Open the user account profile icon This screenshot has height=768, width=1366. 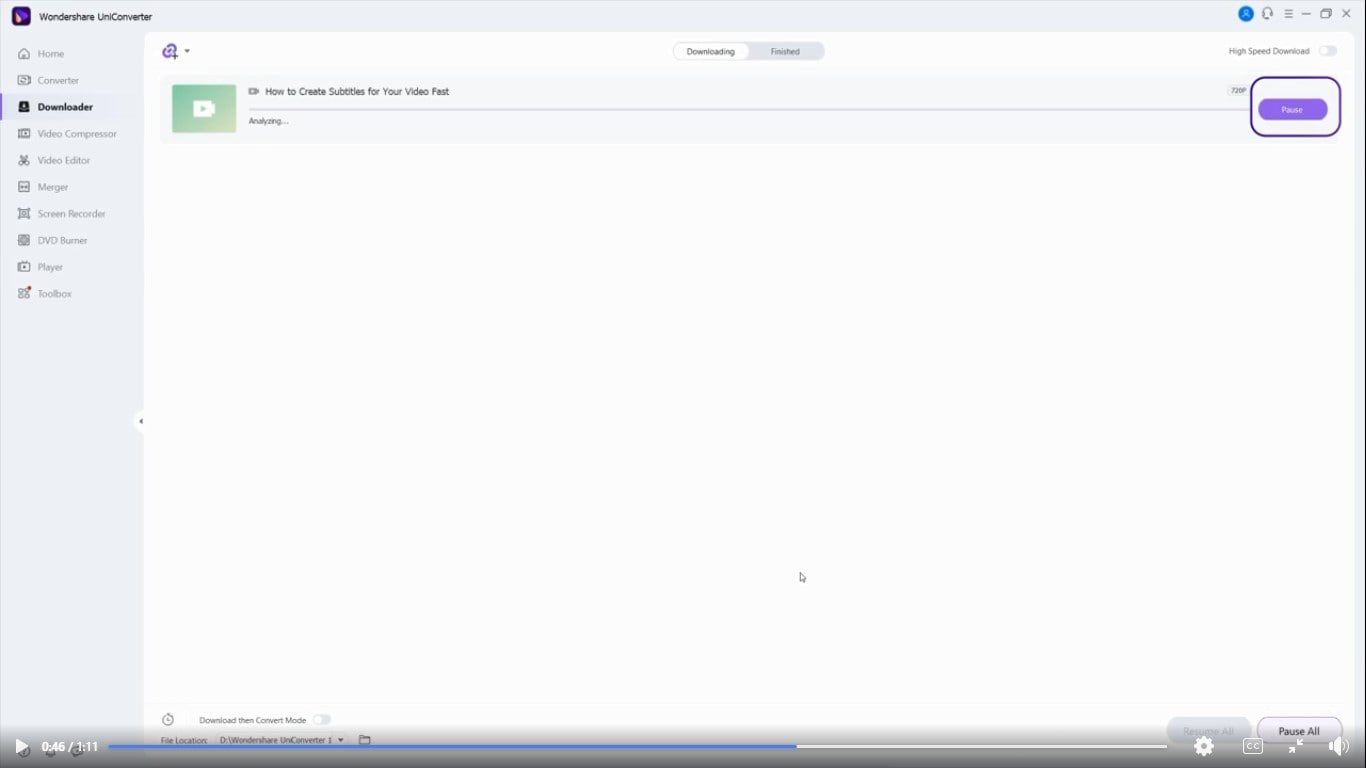[1246, 14]
